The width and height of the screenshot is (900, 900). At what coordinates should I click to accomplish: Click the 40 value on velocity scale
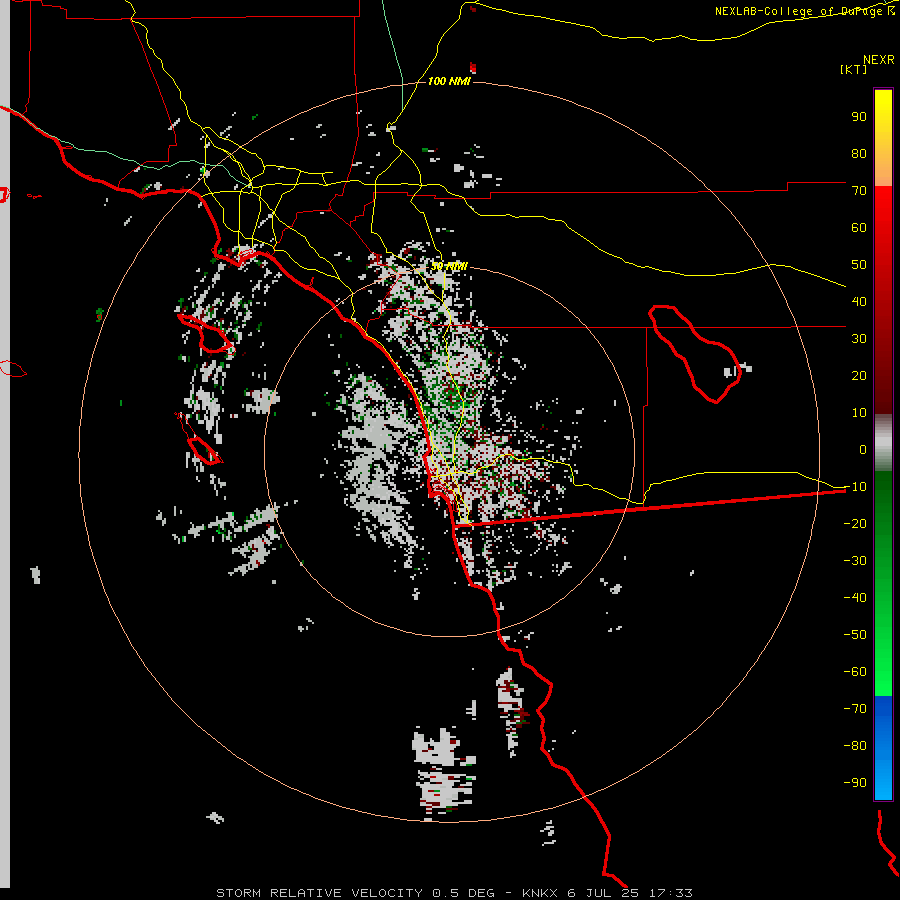click(859, 301)
